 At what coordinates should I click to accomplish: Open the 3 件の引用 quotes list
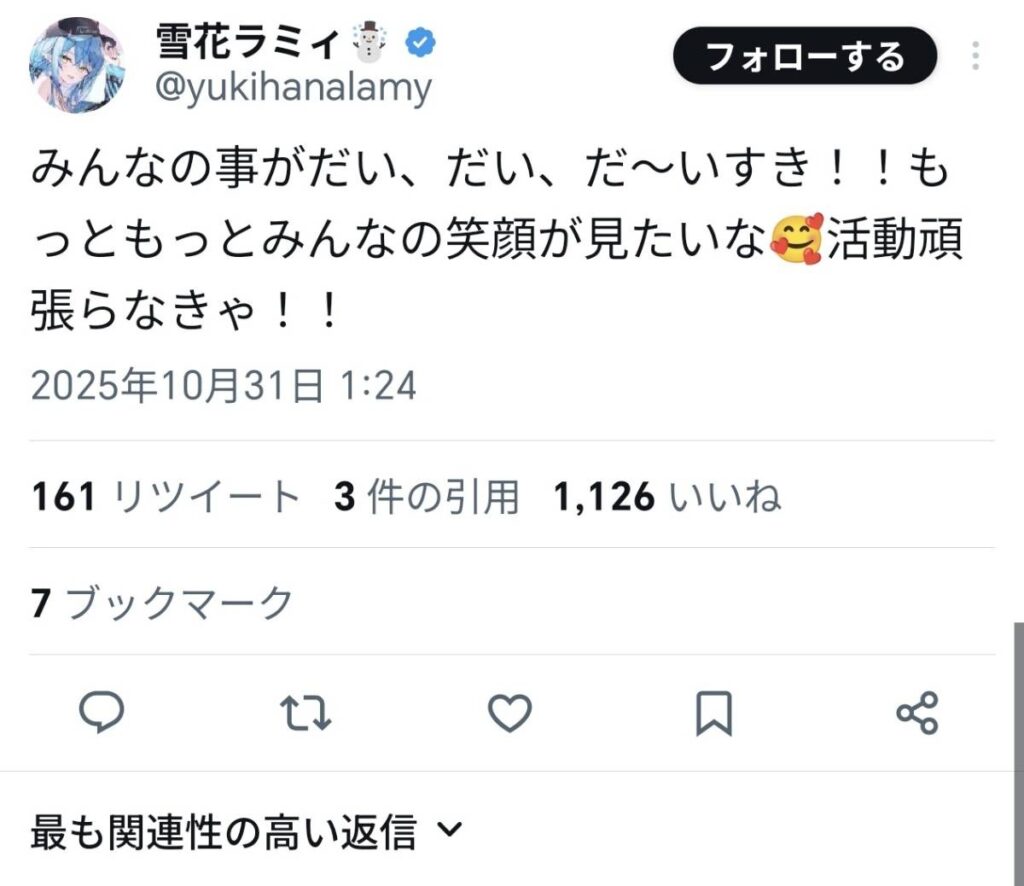tap(427, 496)
